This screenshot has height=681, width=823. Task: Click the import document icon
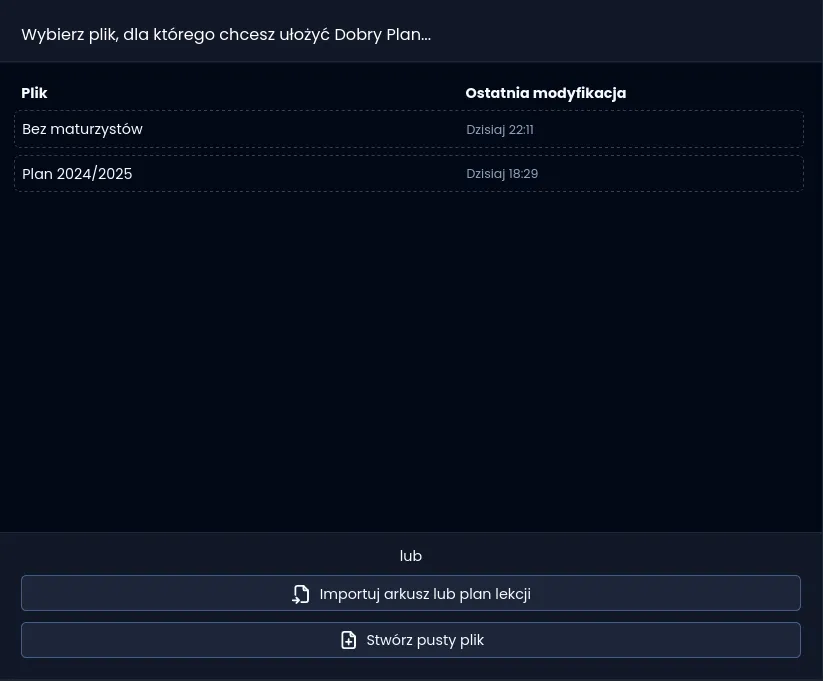[x=301, y=594]
